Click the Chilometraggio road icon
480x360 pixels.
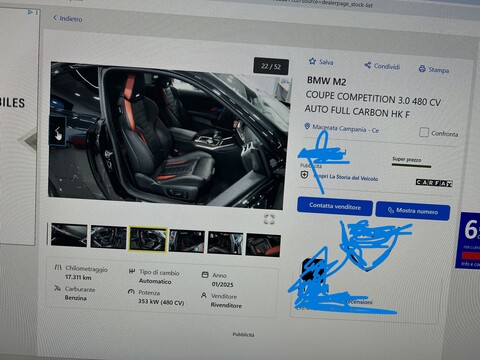coord(58,267)
